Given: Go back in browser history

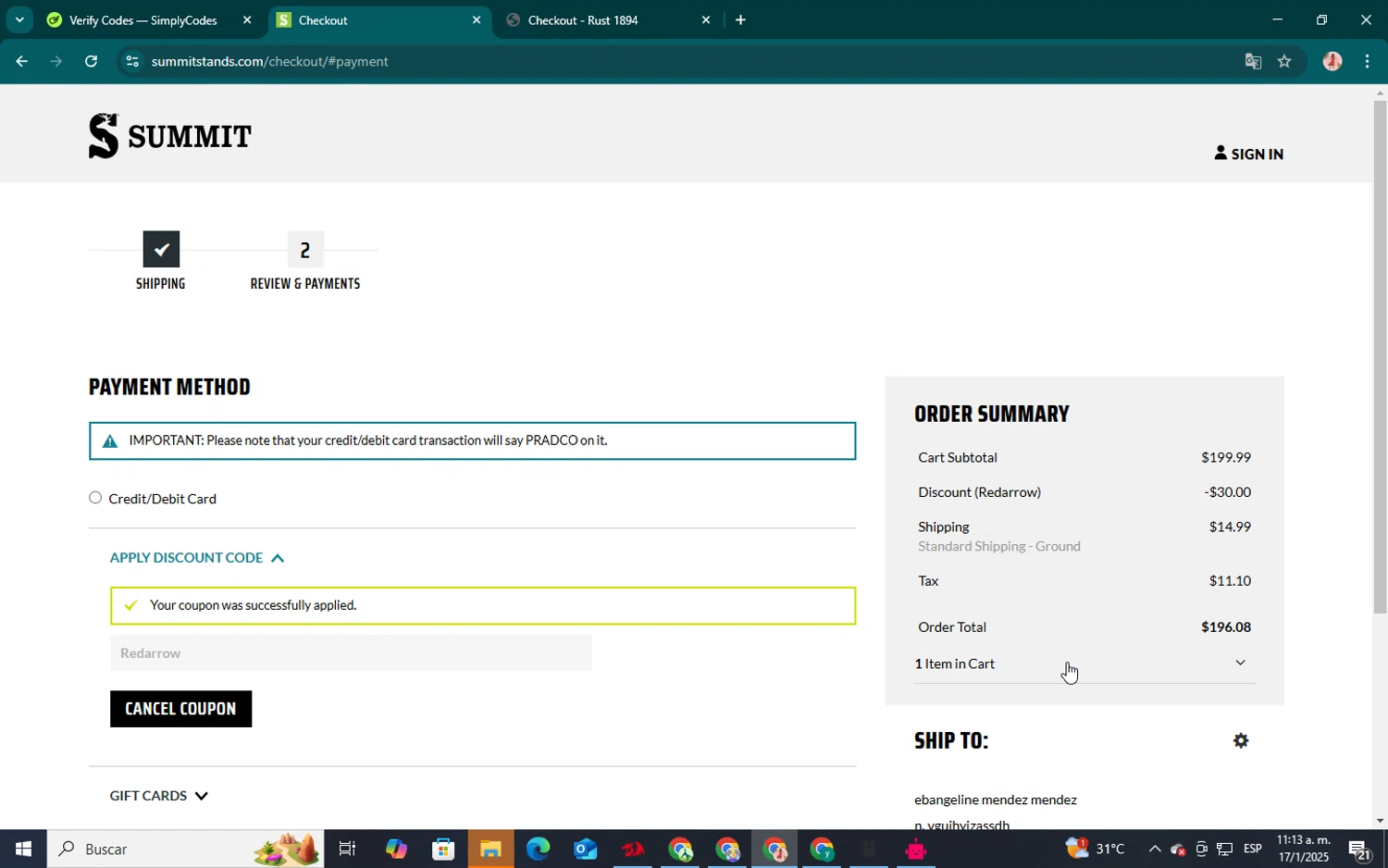Looking at the screenshot, I should click(x=21, y=61).
